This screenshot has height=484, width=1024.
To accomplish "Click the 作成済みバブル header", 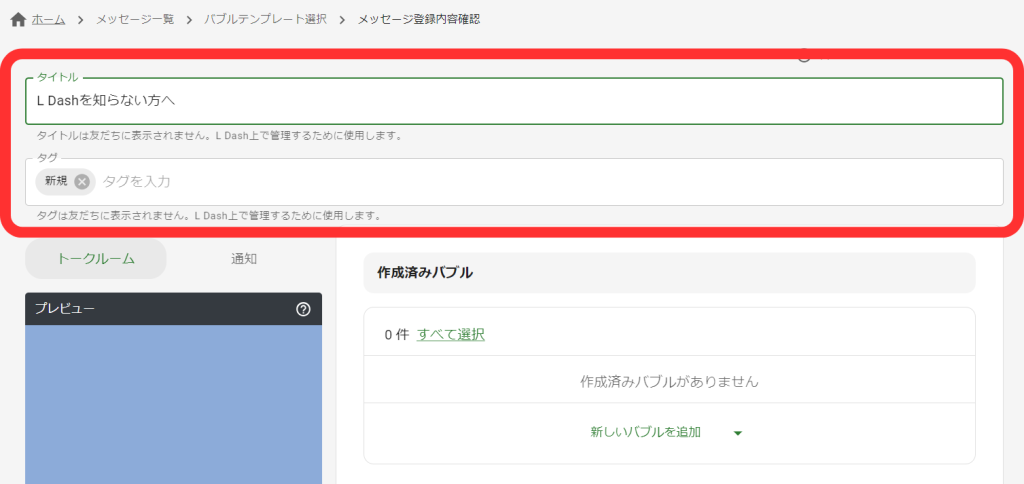I will point(669,273).
